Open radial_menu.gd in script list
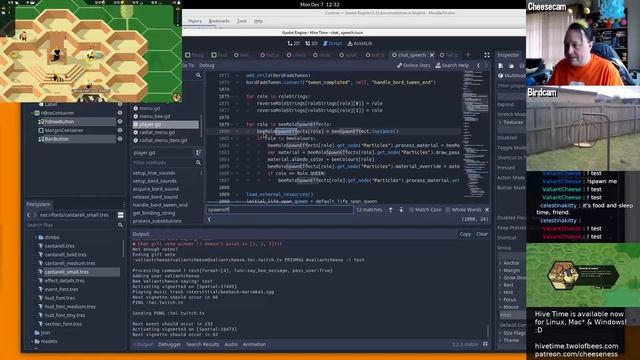640x360 pixels. click(x=157, y=132)
